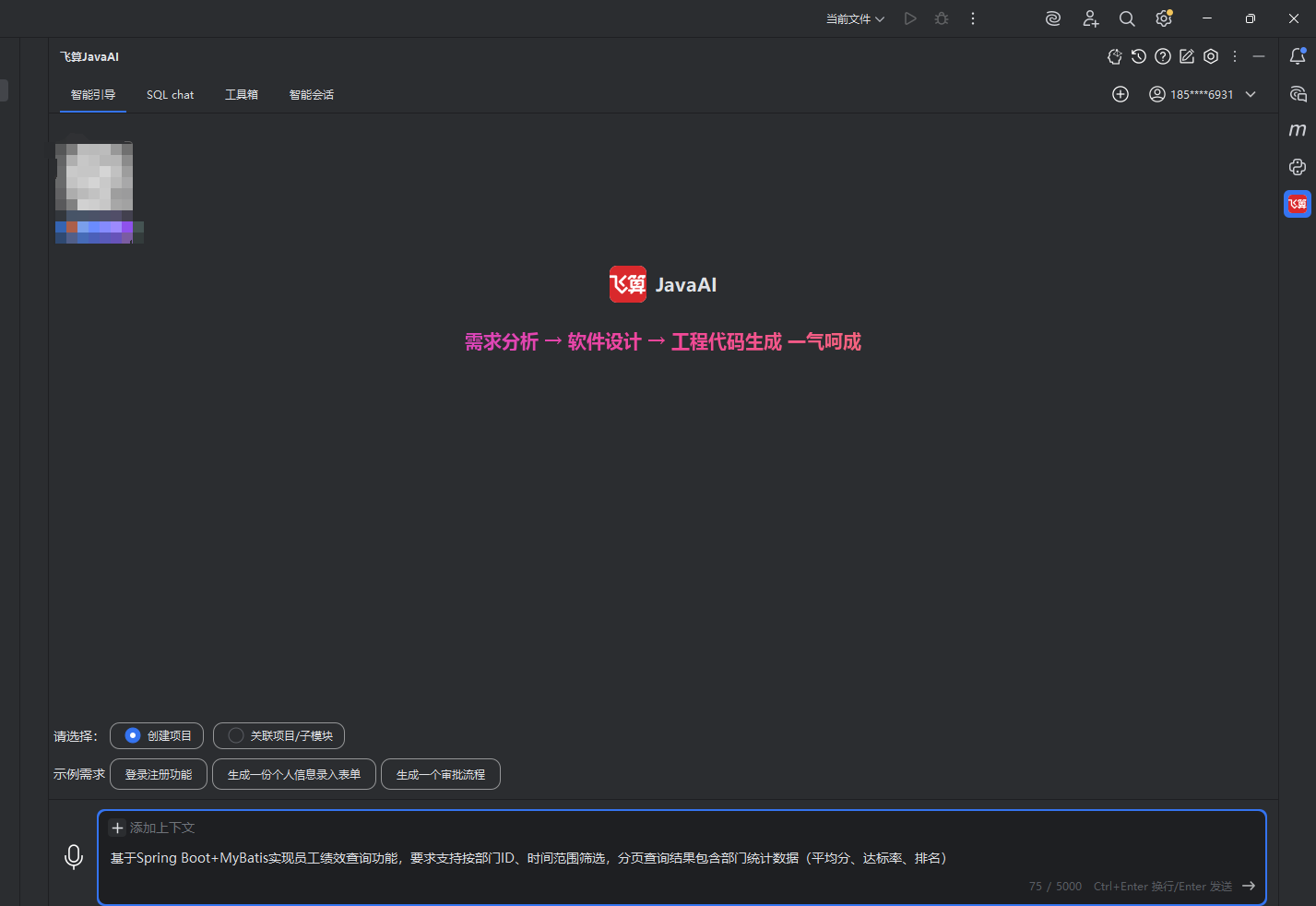Click the Debug bug icon
1316x906 pixels.
(x=942, y=18)
